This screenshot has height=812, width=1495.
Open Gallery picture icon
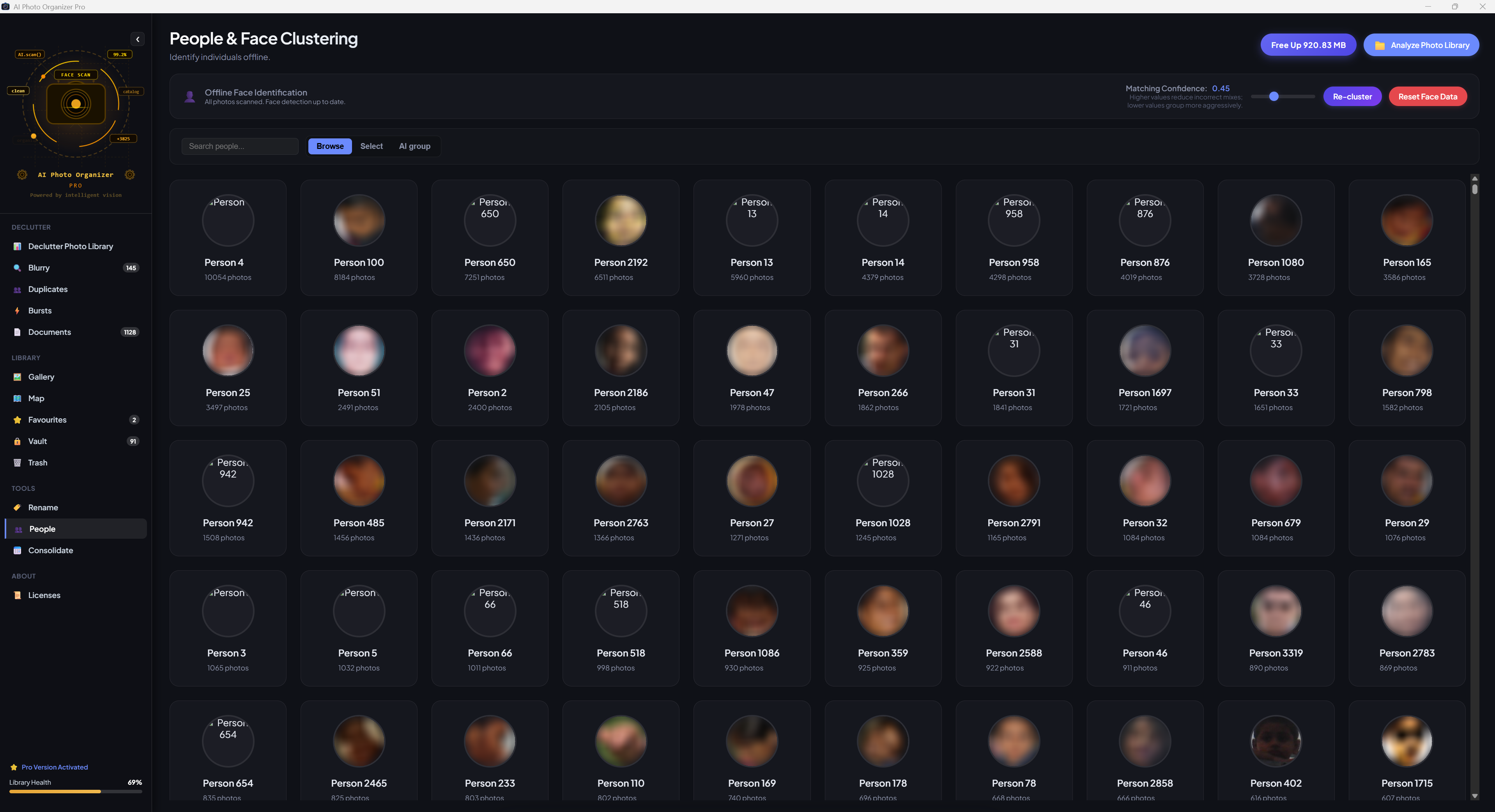coord(18,377)
